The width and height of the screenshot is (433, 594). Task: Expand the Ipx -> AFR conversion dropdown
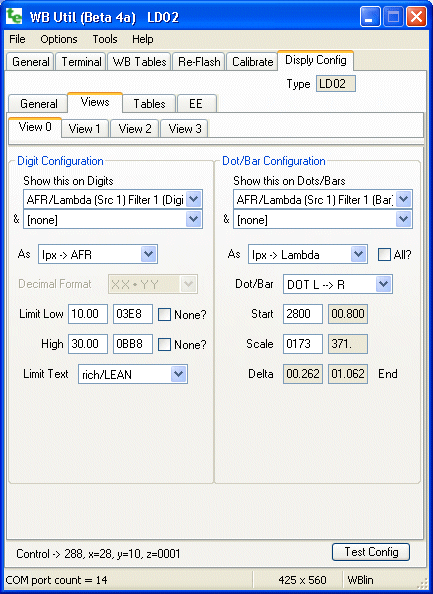(x=98, y=255)
